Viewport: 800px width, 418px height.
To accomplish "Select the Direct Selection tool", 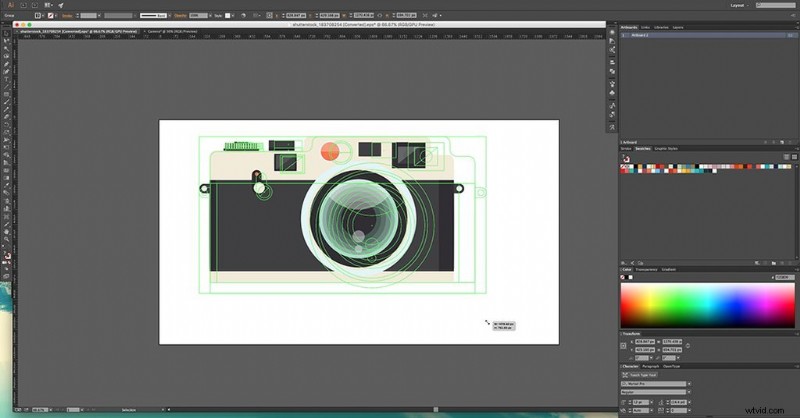I will coord(6,41).
